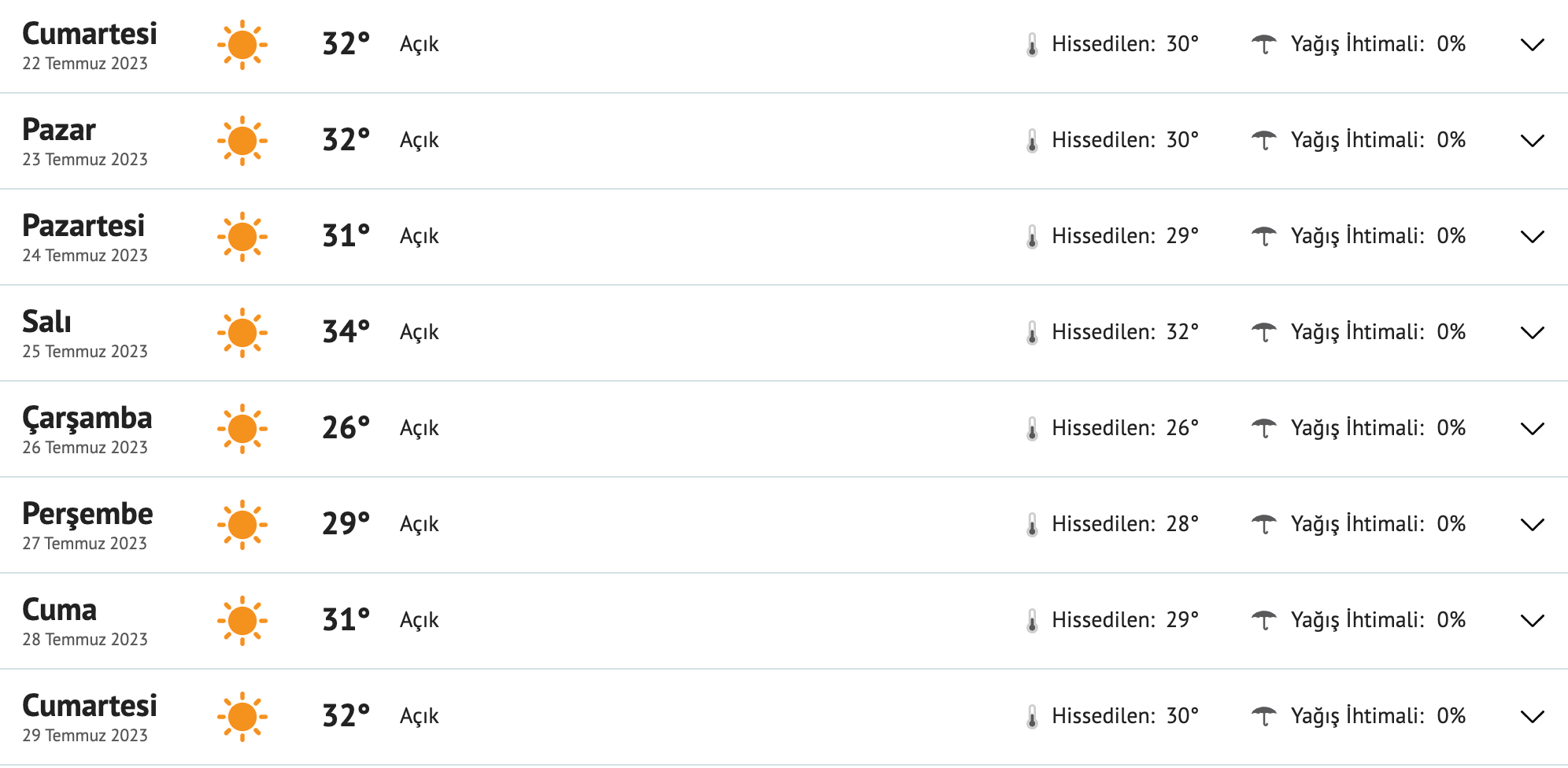
Task: Click the sun icon for 29 Temmuz
Action: [x=242, y=717]
